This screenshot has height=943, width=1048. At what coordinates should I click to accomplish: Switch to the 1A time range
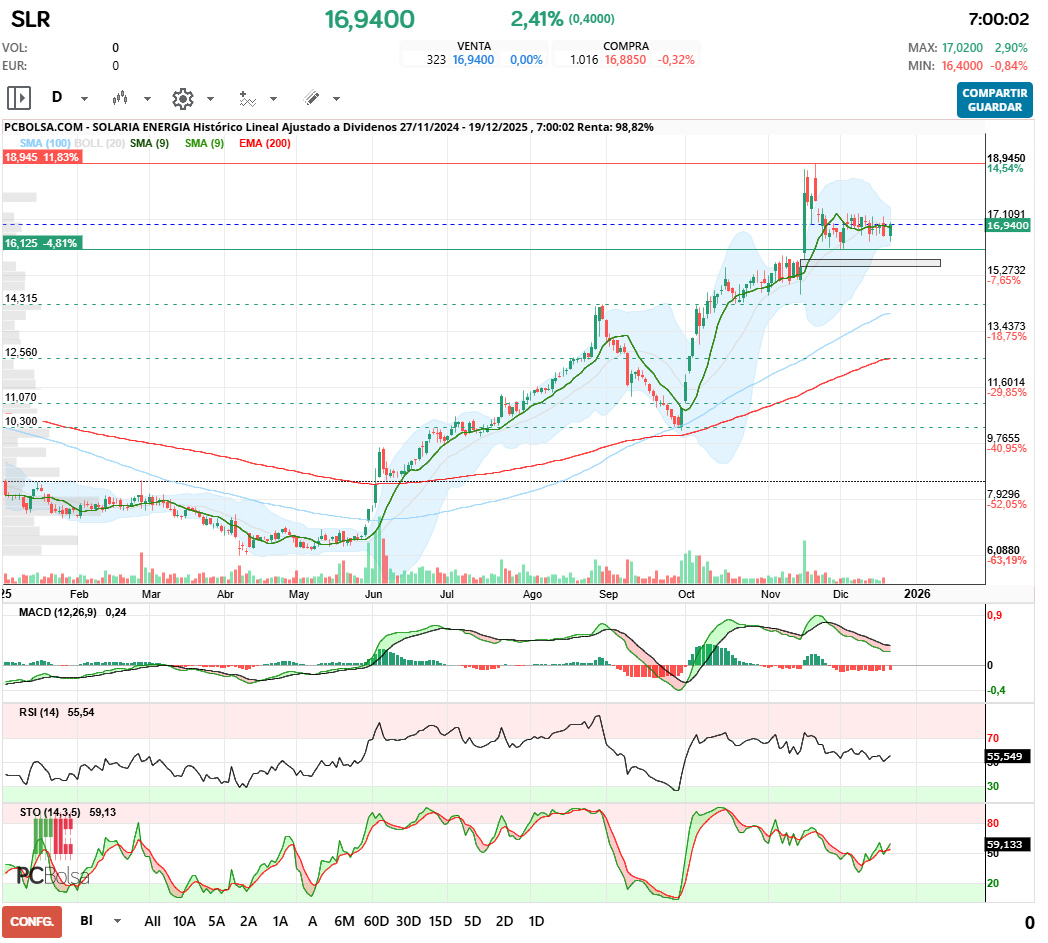point(280,921)
